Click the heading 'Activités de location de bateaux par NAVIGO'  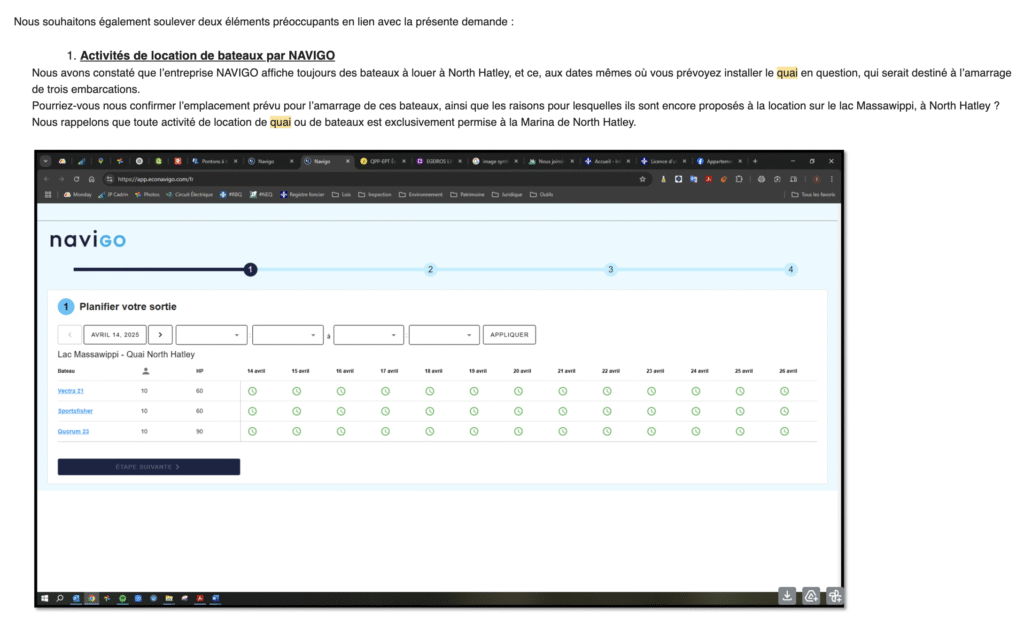[208, 55]
